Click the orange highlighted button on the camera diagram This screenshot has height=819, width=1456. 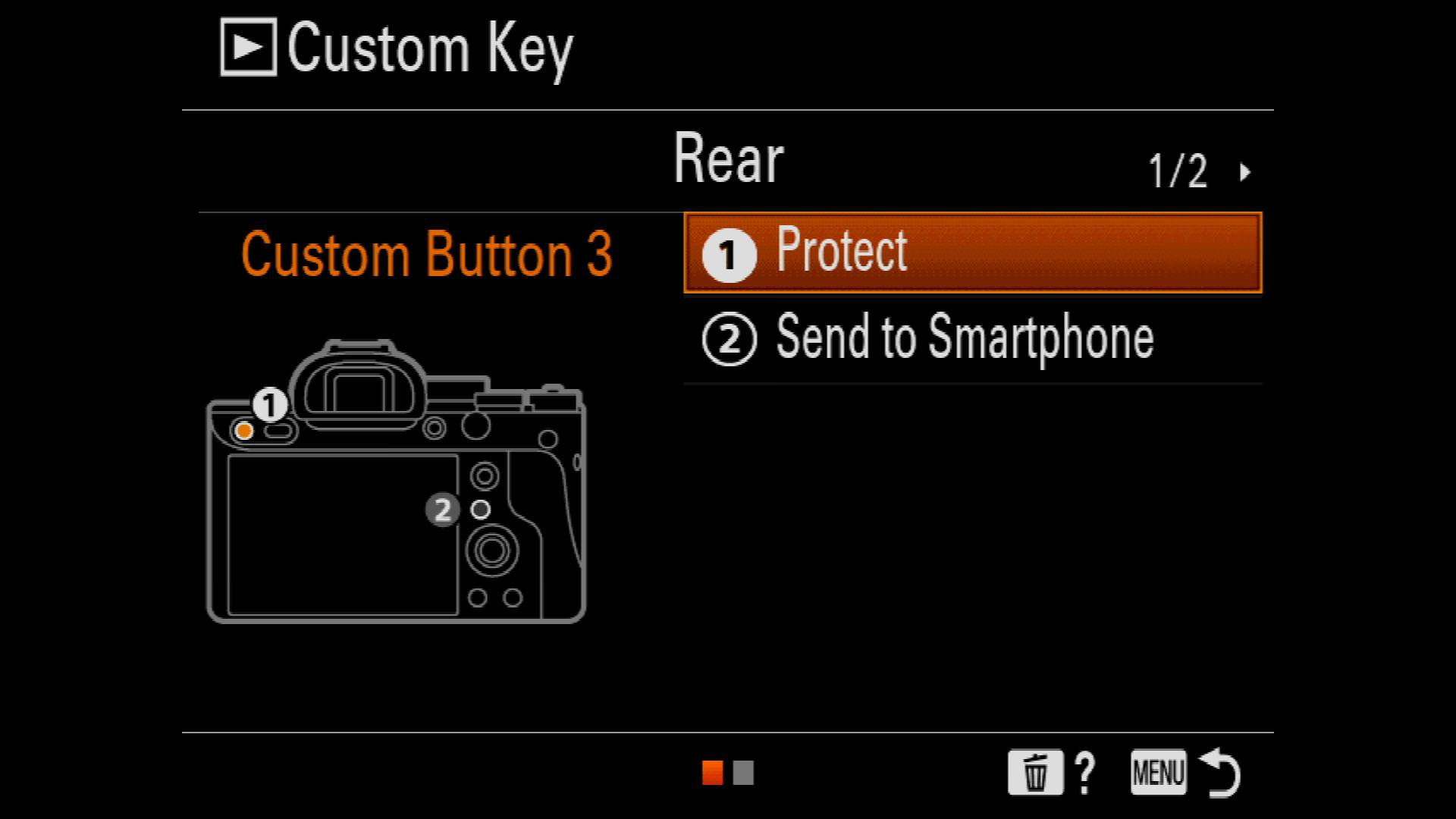coord(244,431)
